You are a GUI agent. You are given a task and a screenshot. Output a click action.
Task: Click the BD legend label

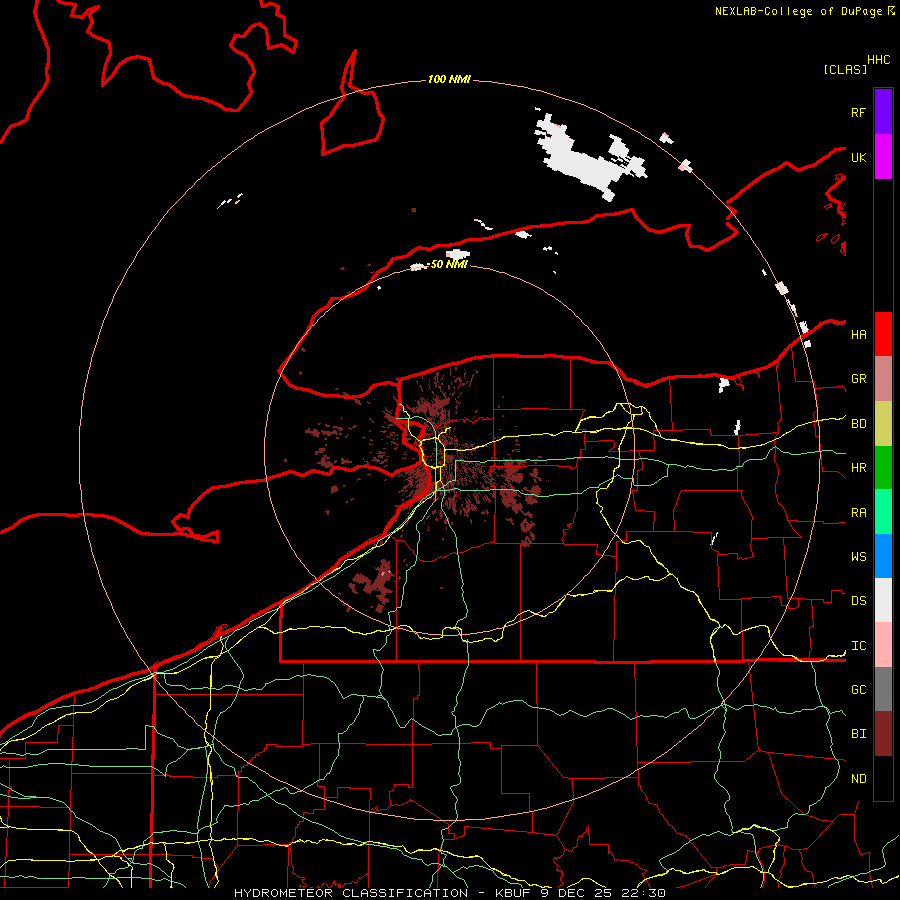pos(858,424)
